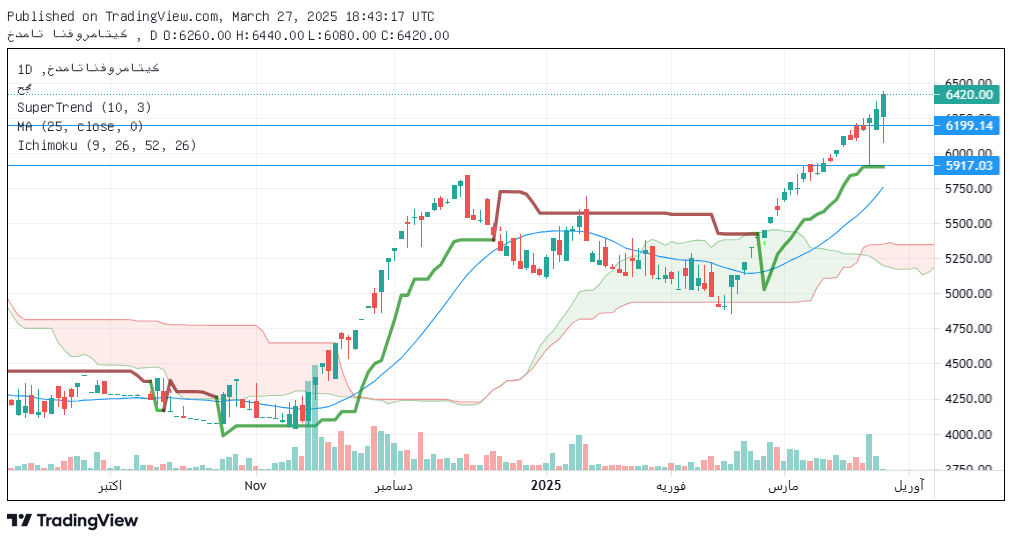Click the Nov label on the time axis
This screenshot has height=541, width=1012.
255,485
